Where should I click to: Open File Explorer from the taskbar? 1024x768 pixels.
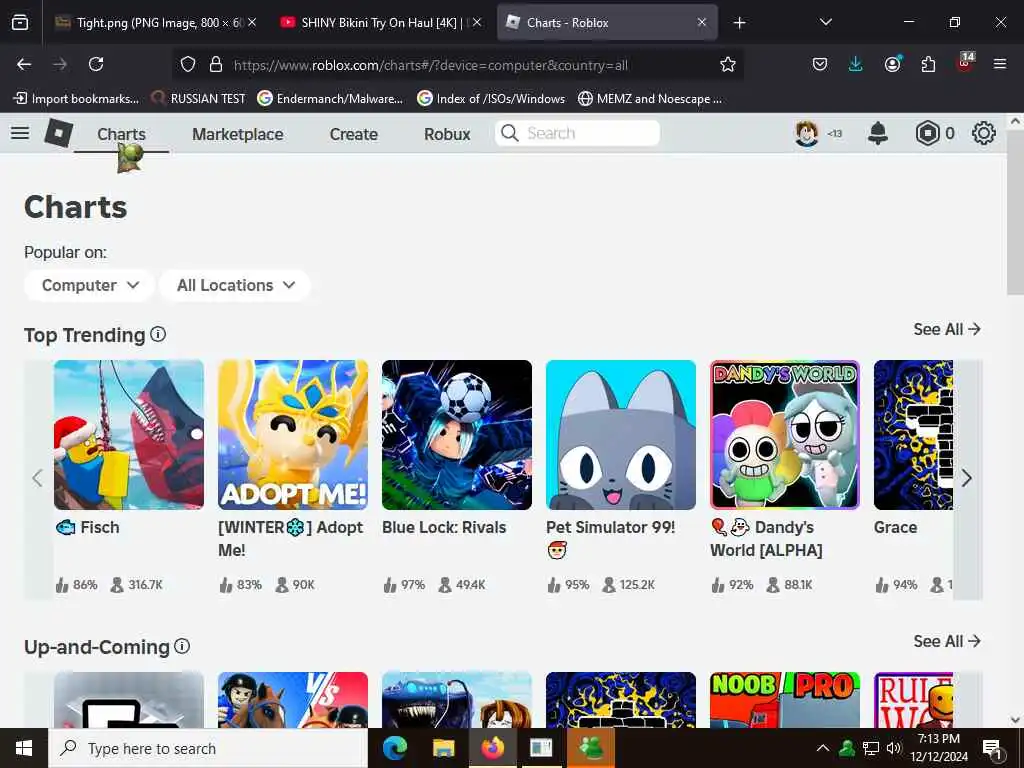443,748
